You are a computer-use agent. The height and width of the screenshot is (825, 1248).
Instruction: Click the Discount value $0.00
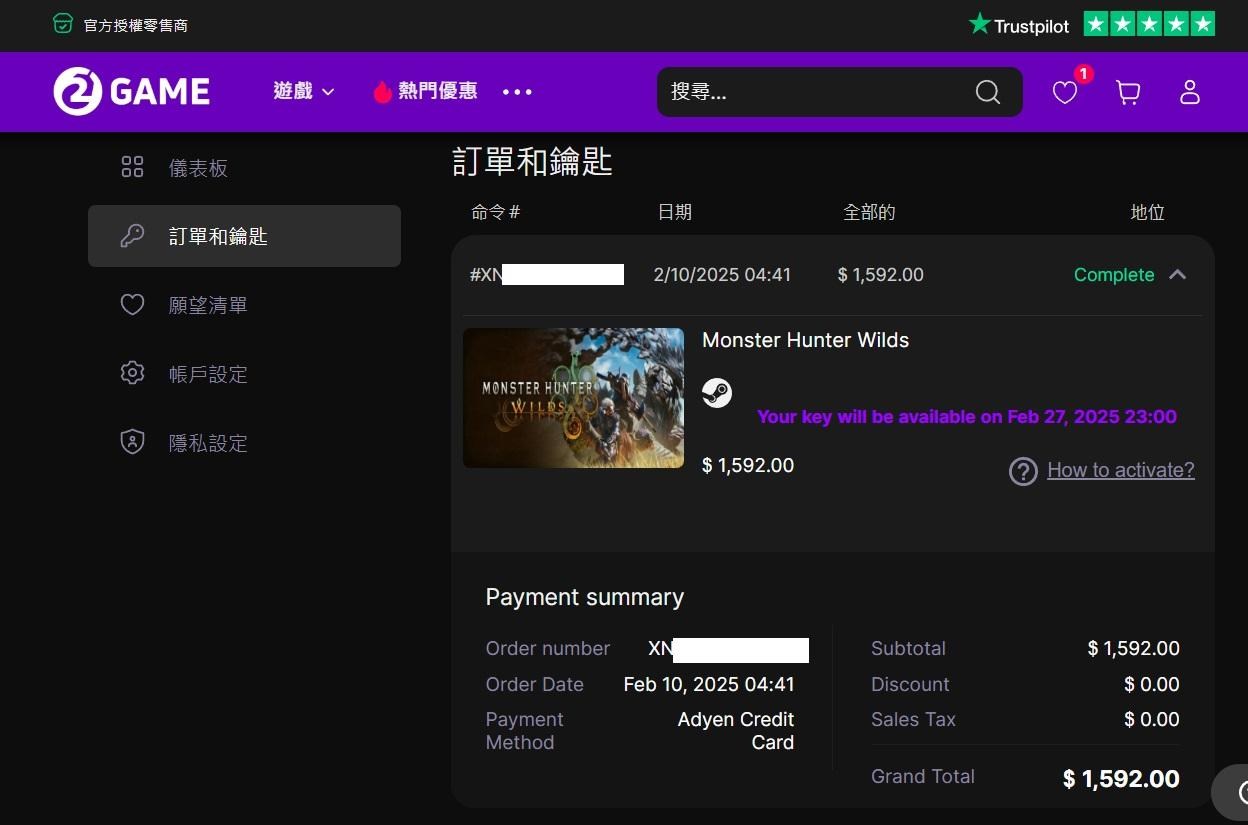1152,685
